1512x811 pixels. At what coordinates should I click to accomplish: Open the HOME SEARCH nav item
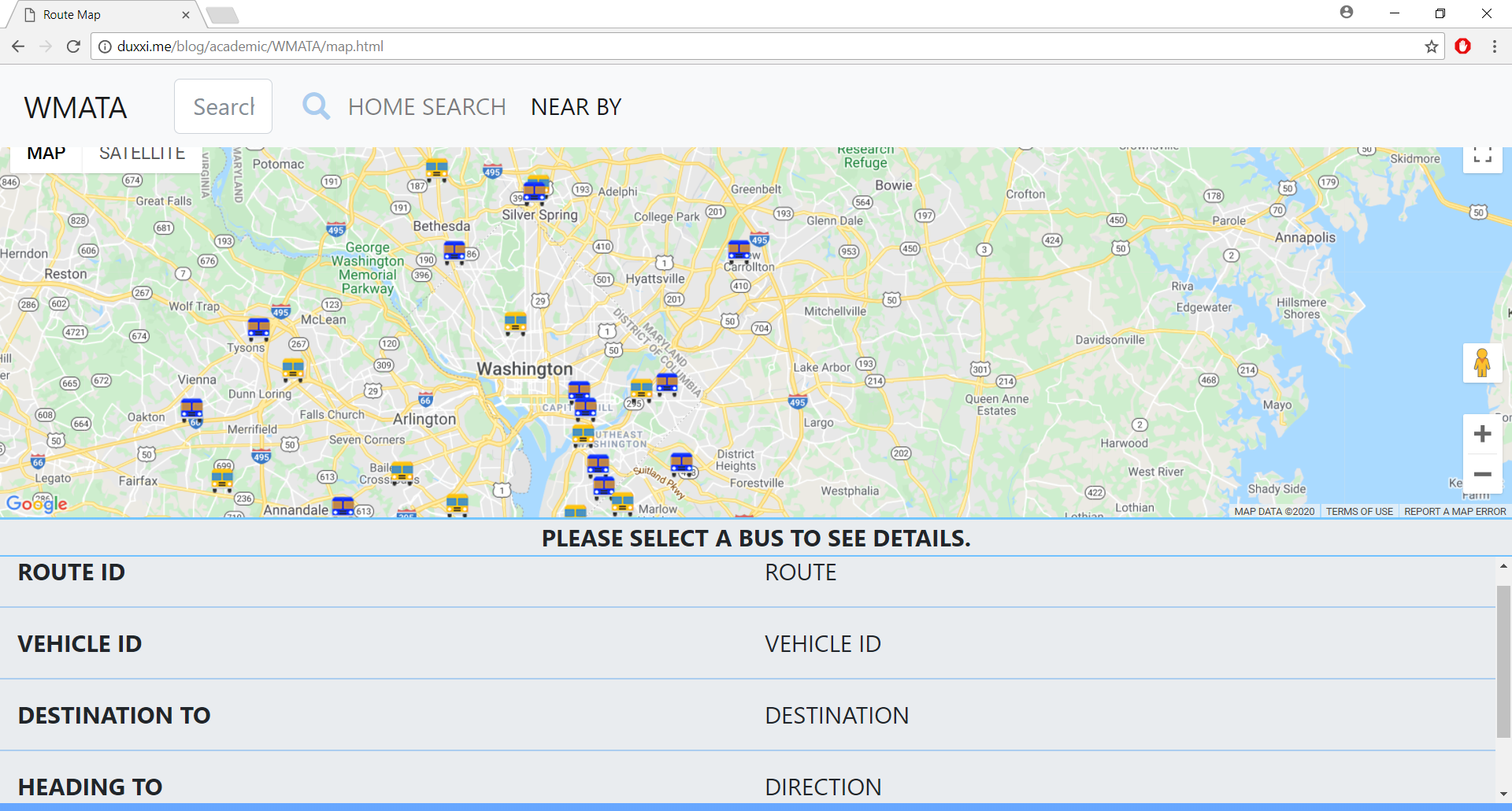[x=427, y=106]
